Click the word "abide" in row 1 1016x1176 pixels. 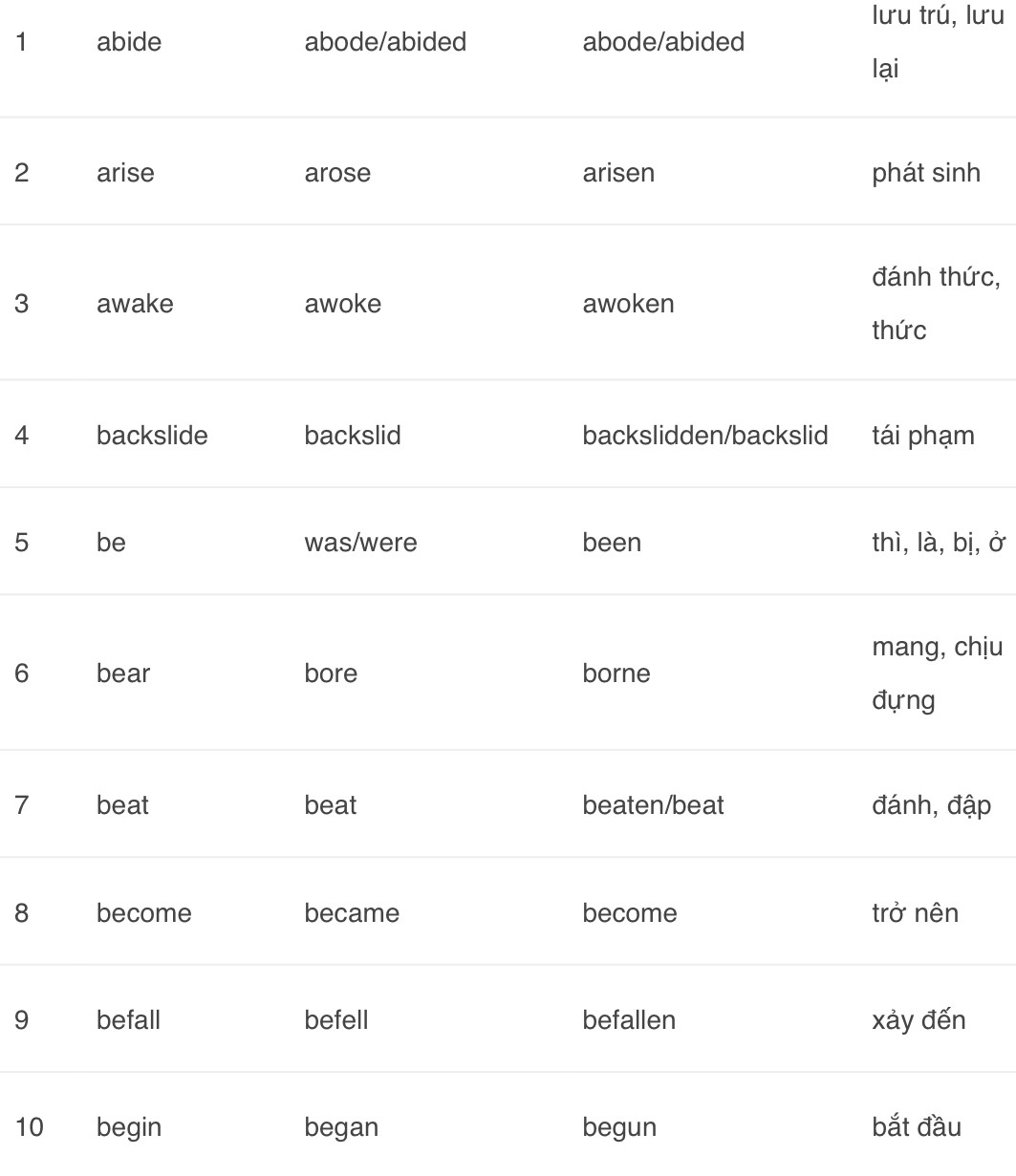[129, 42]
